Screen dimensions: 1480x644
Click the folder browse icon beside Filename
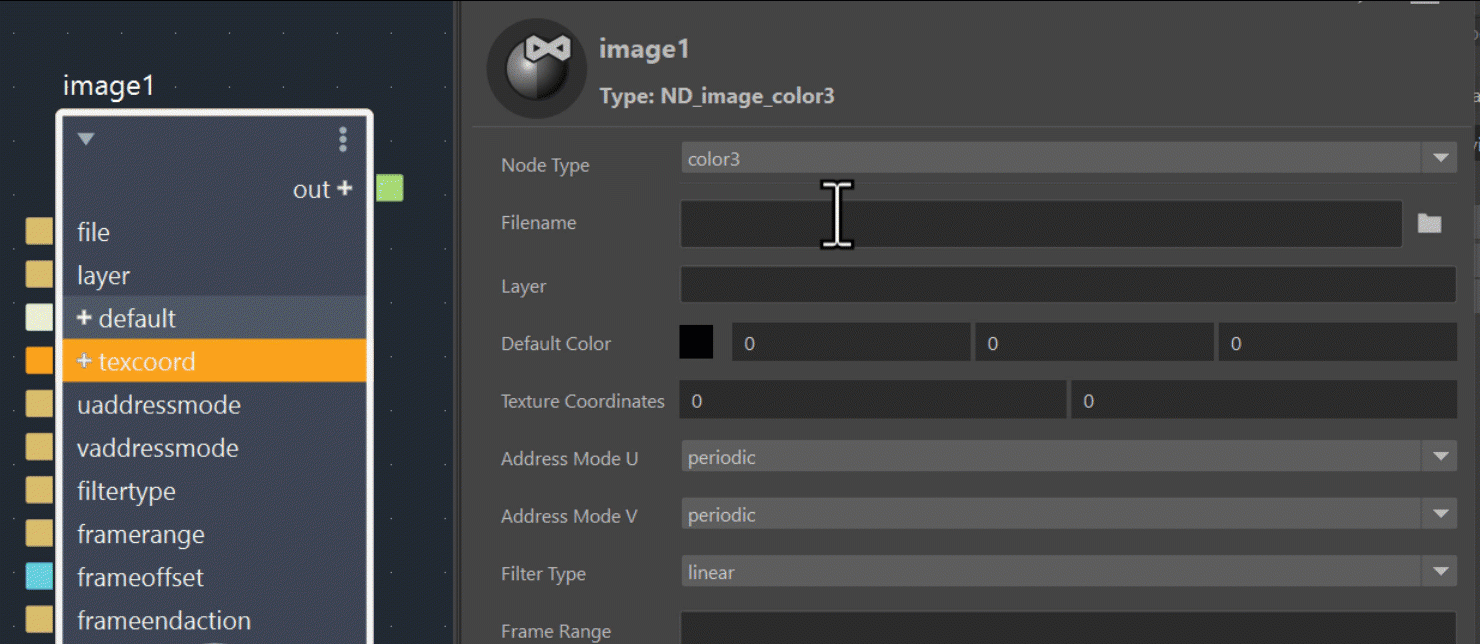1429,223
